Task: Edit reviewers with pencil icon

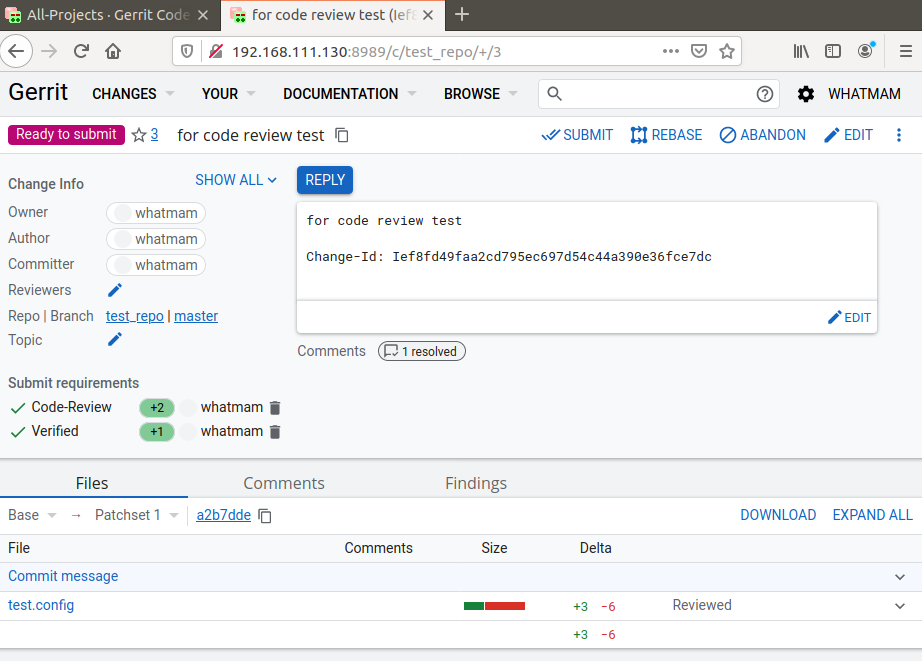Action: tap(115, 290)
